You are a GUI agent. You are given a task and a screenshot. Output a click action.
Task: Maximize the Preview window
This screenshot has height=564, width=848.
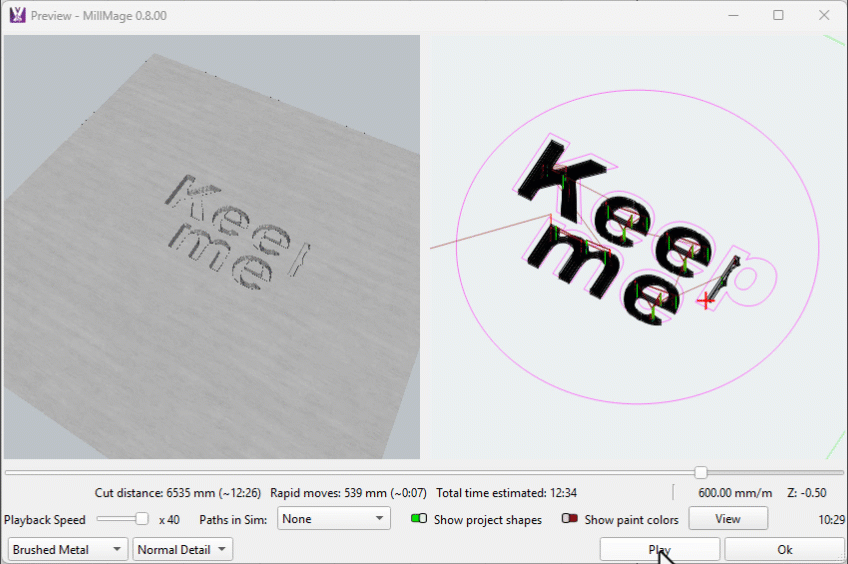click(778, 15)
